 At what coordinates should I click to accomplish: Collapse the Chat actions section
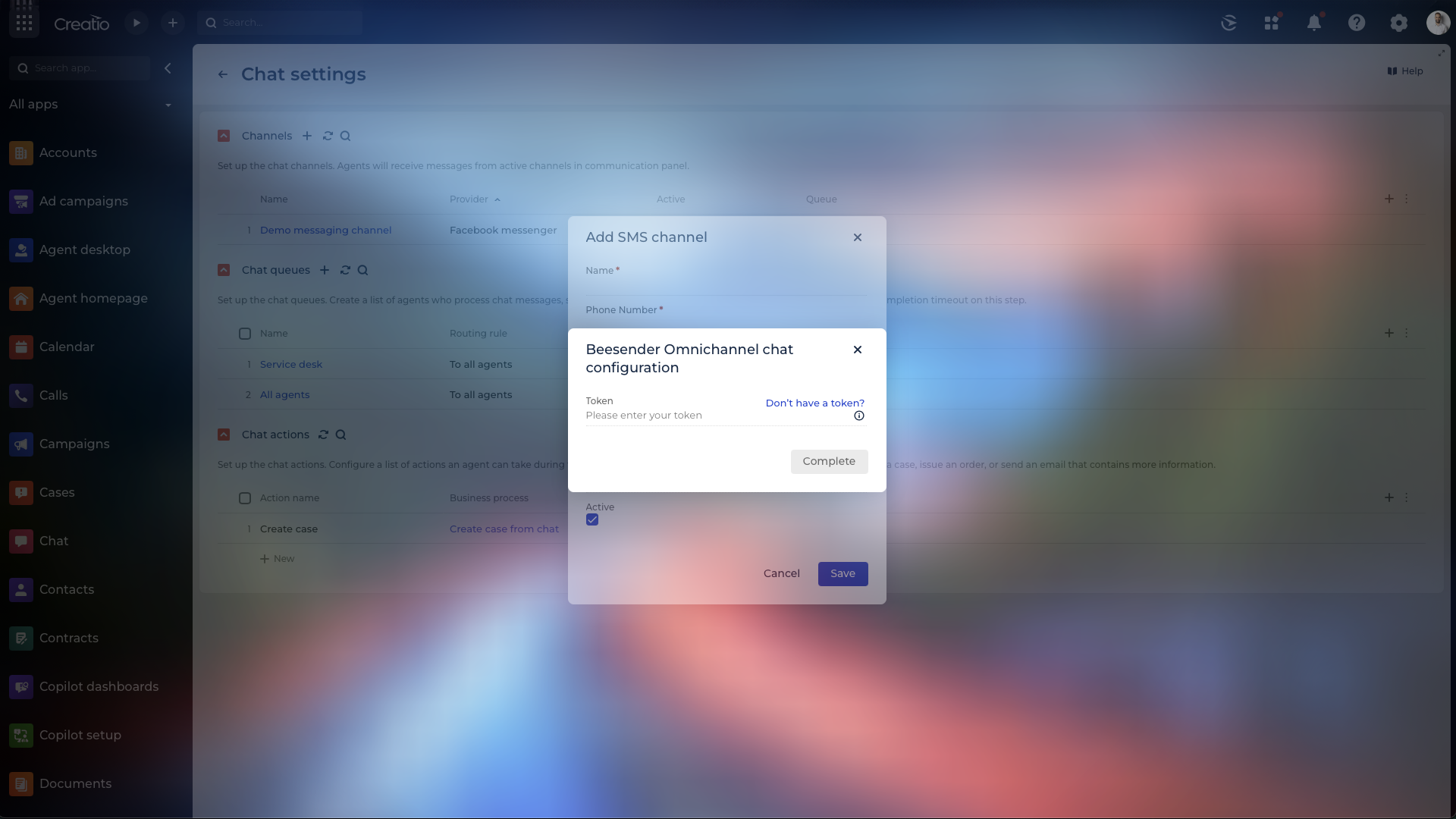pyautogui.click(x=224, y=435)
